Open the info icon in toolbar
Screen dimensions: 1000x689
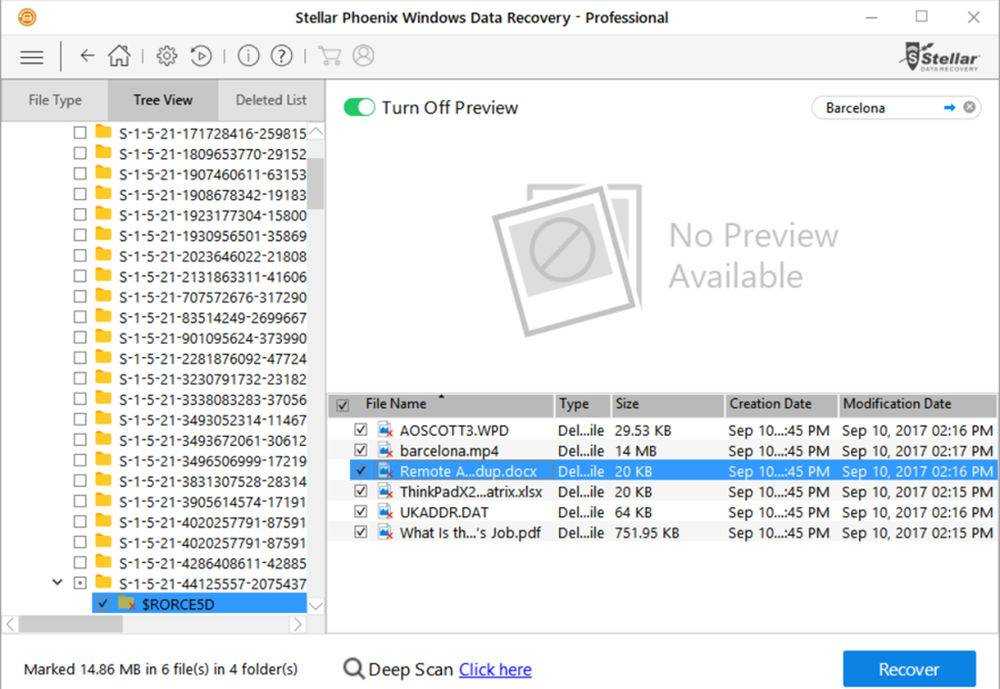[248, 56]
